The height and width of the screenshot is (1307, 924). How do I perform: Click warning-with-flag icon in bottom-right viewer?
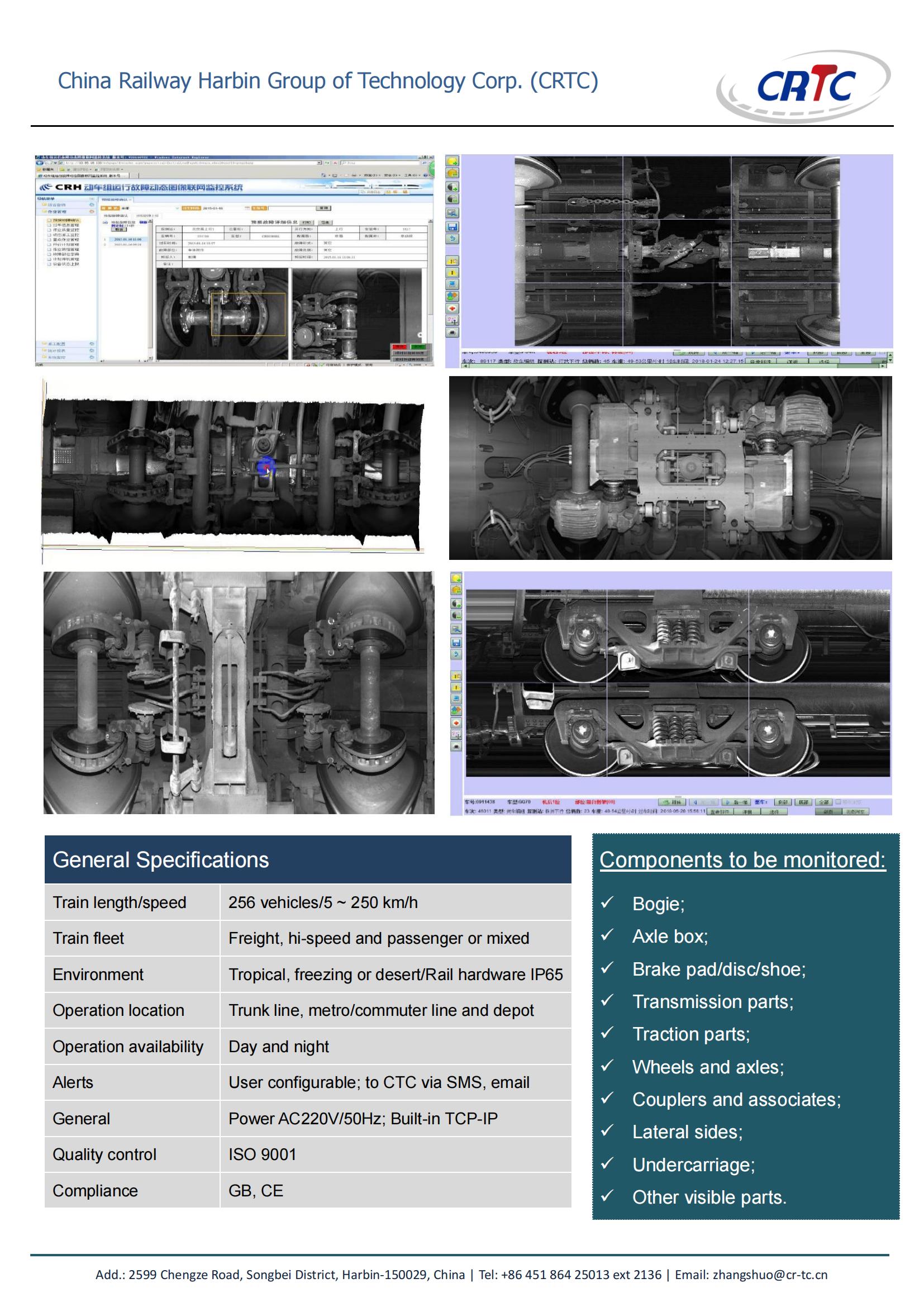point(456,676)
